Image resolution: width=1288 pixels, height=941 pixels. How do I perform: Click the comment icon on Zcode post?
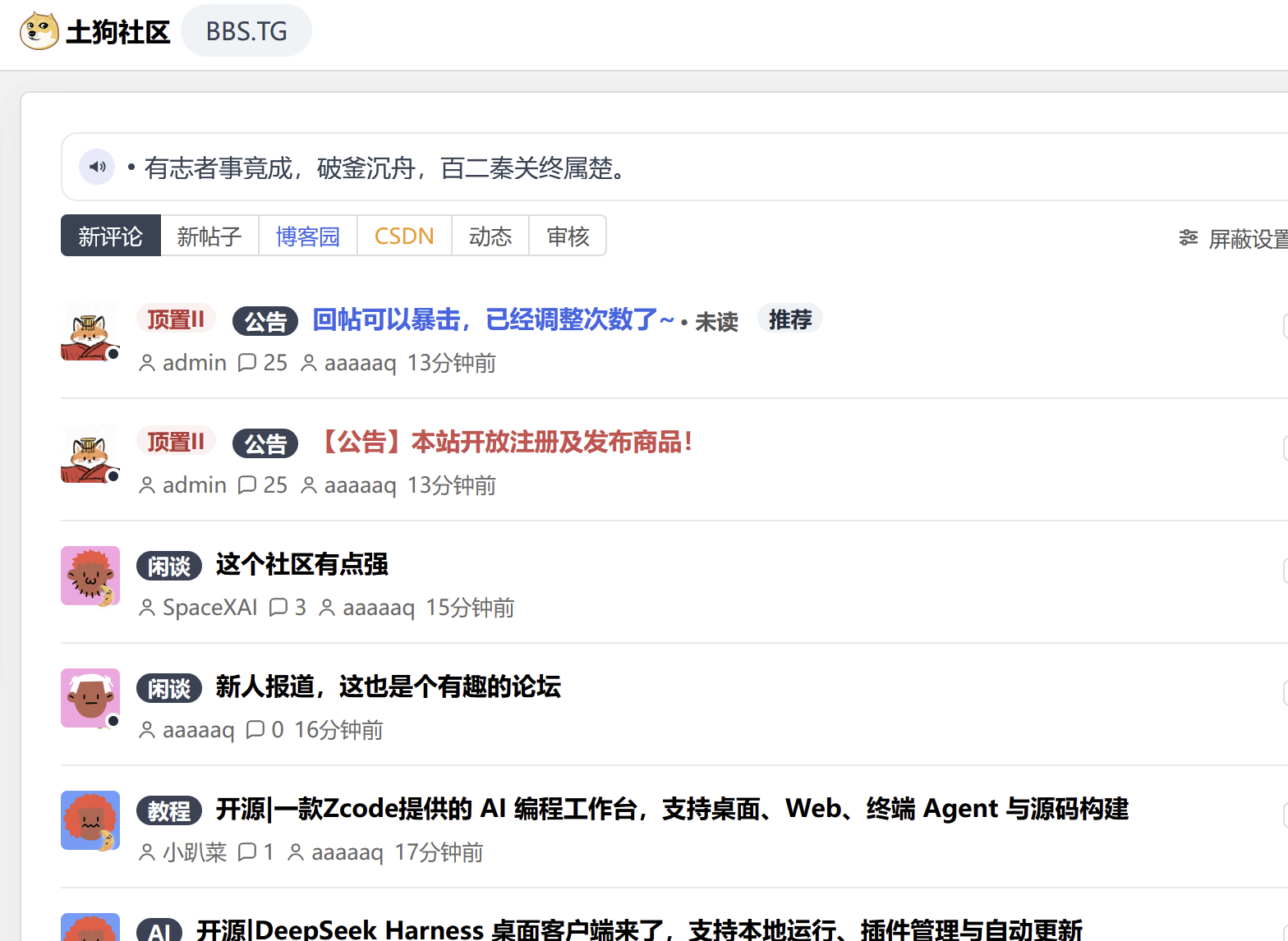246,851
